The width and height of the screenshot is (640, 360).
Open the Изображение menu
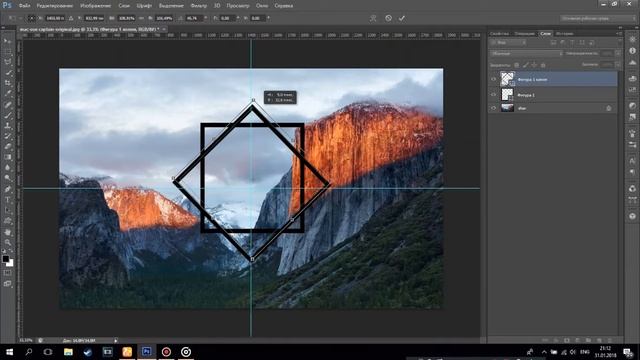96,6
